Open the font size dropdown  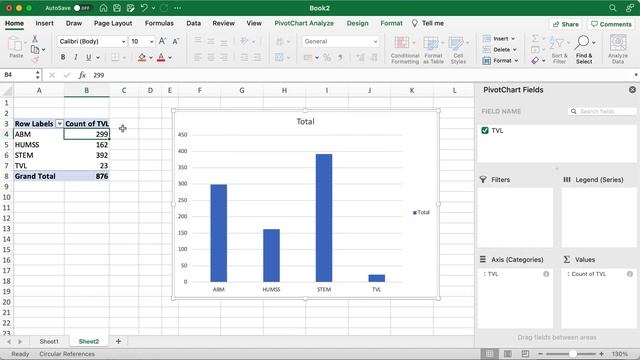[x=151, y=41]
